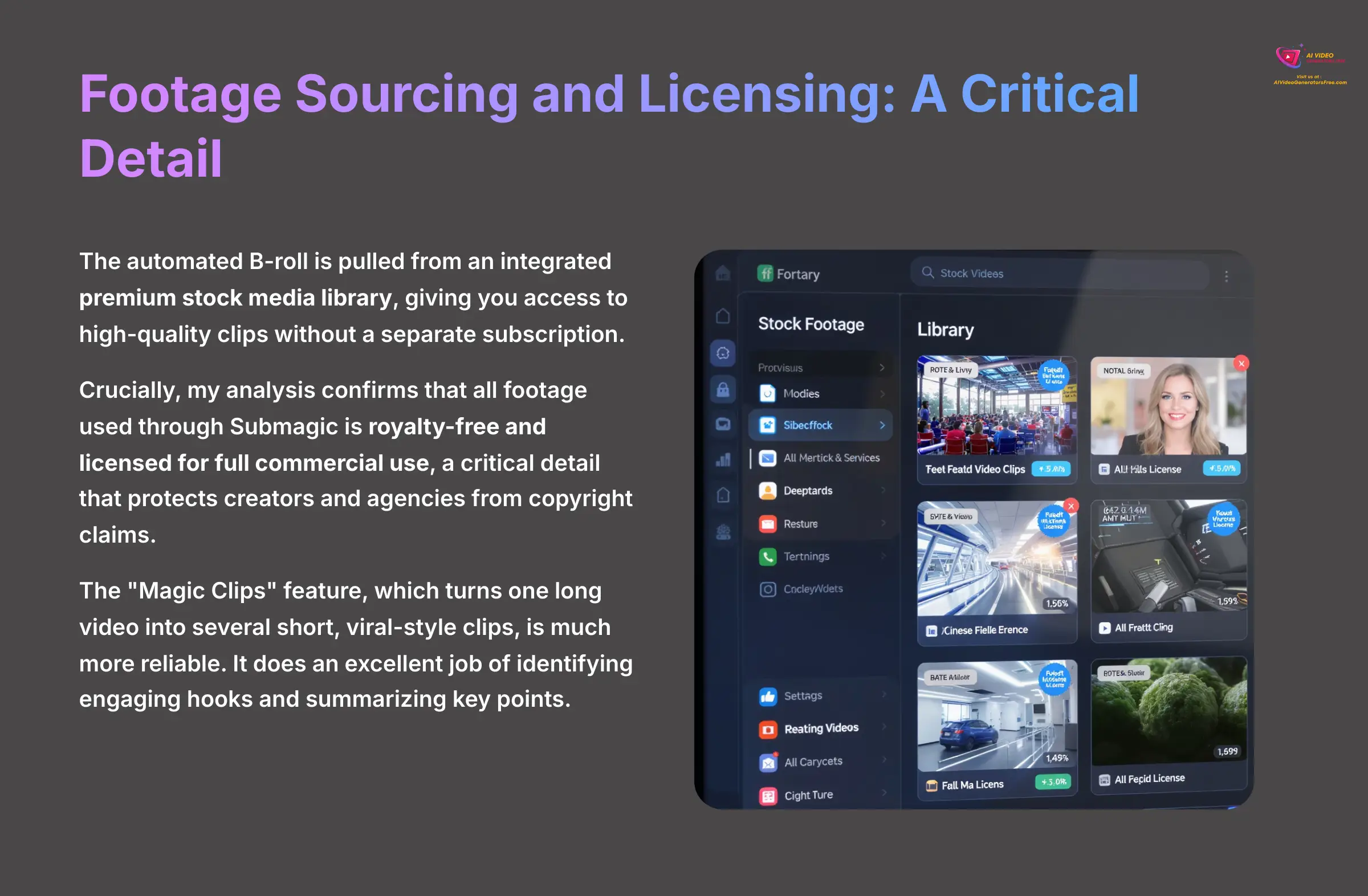
Task: Open the bar chart icon in the rail
Action: [x=723, y=460]
